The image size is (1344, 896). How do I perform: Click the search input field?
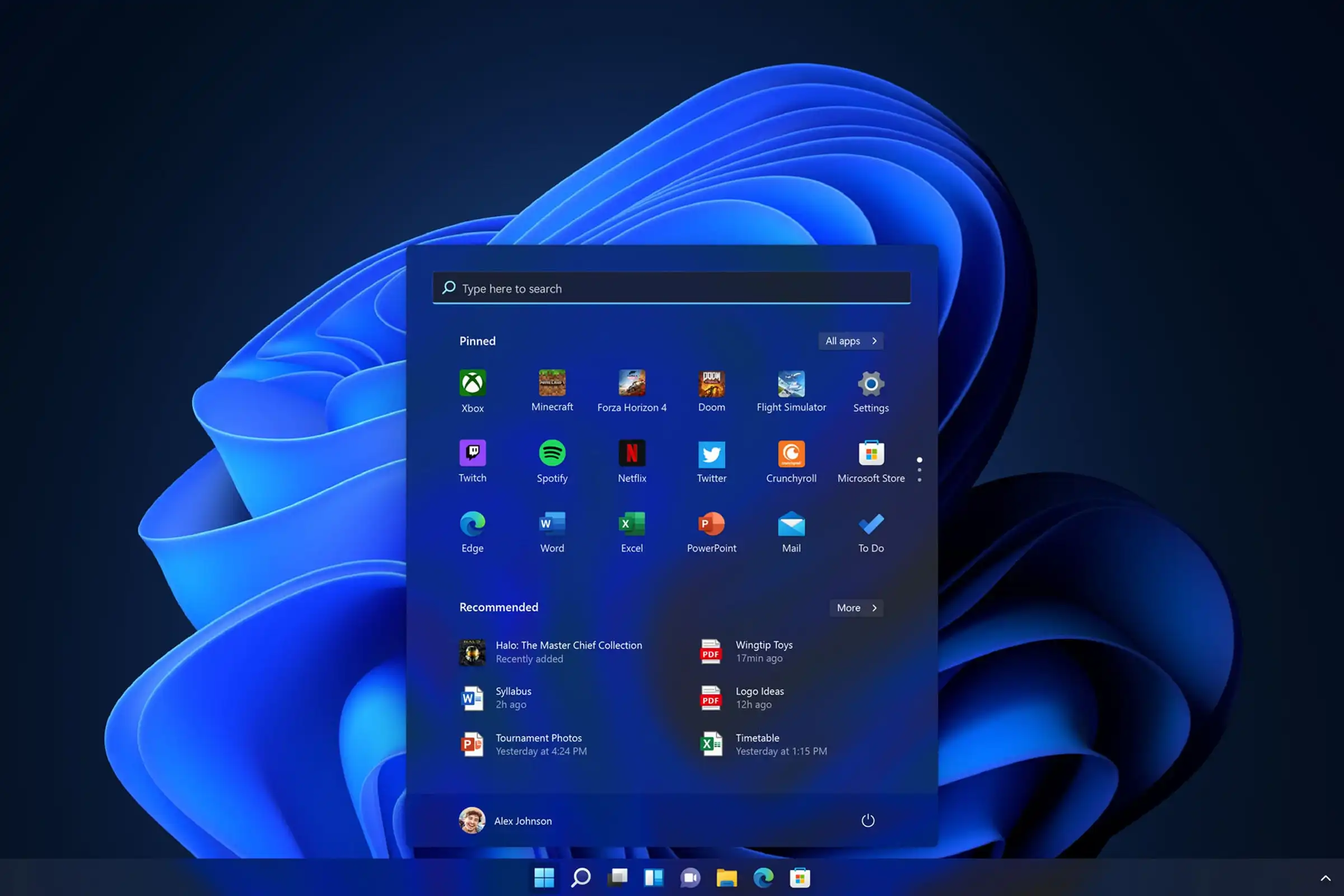tap(671, 288)
